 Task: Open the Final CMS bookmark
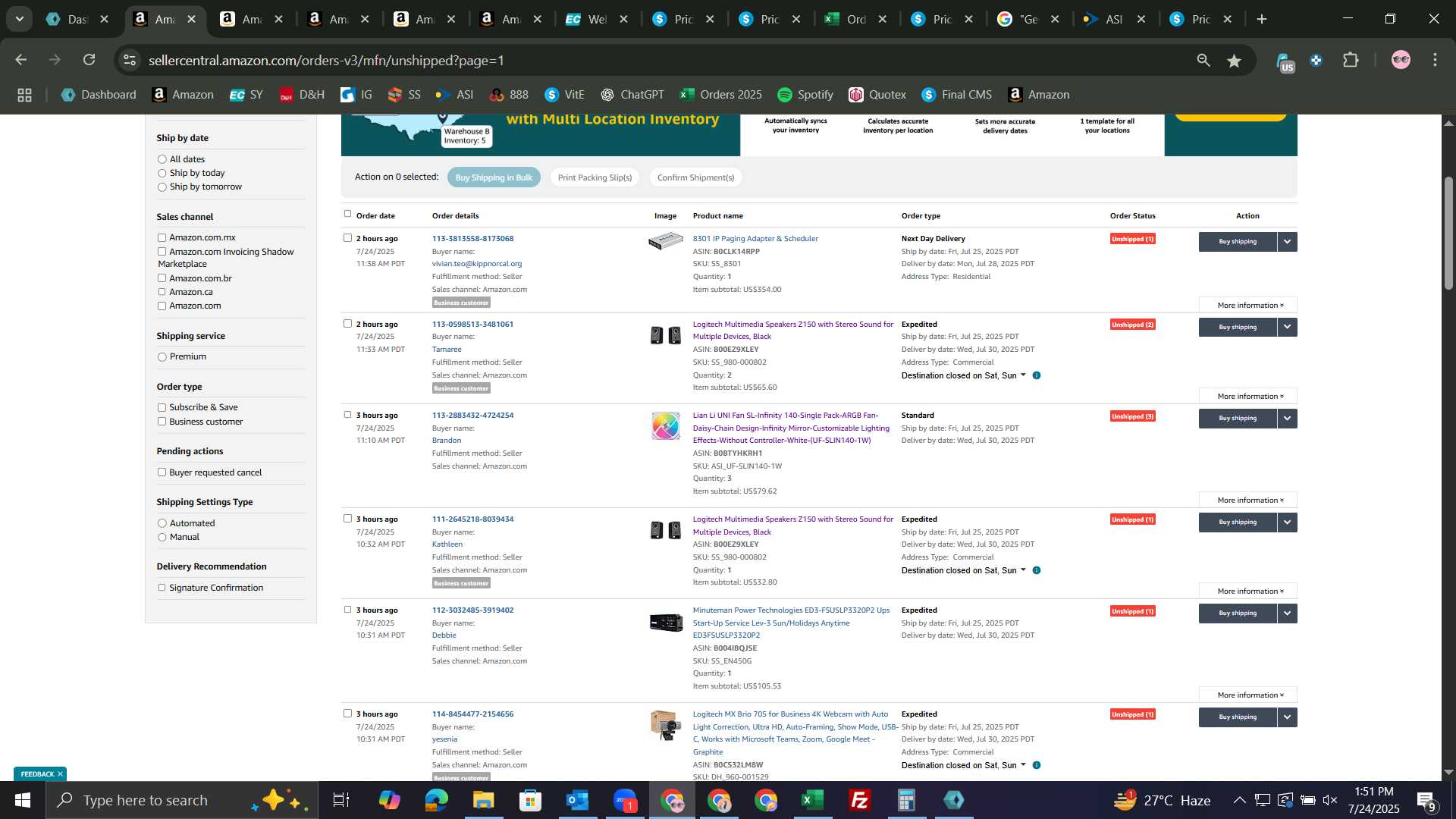956,95
